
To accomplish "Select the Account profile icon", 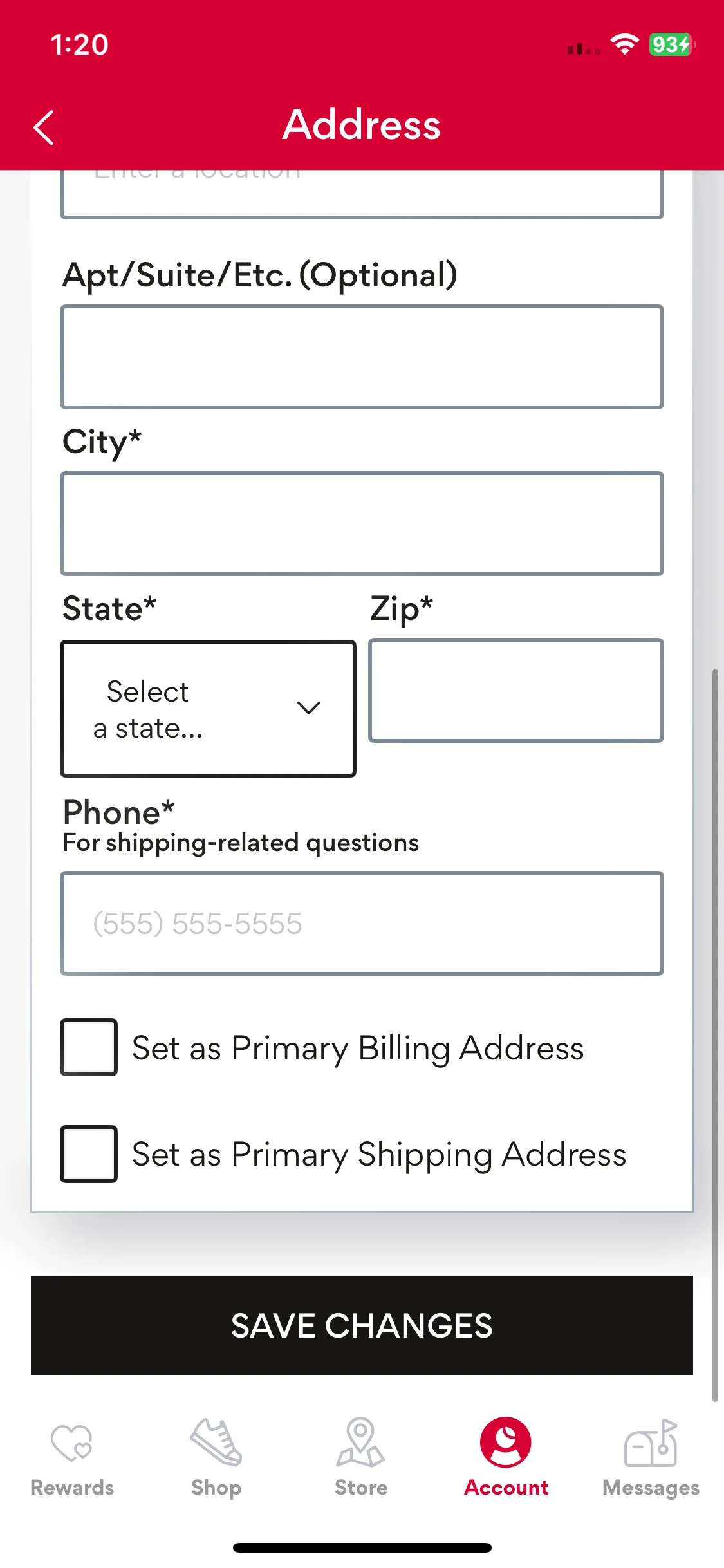I will click(x=506, y=1442).
